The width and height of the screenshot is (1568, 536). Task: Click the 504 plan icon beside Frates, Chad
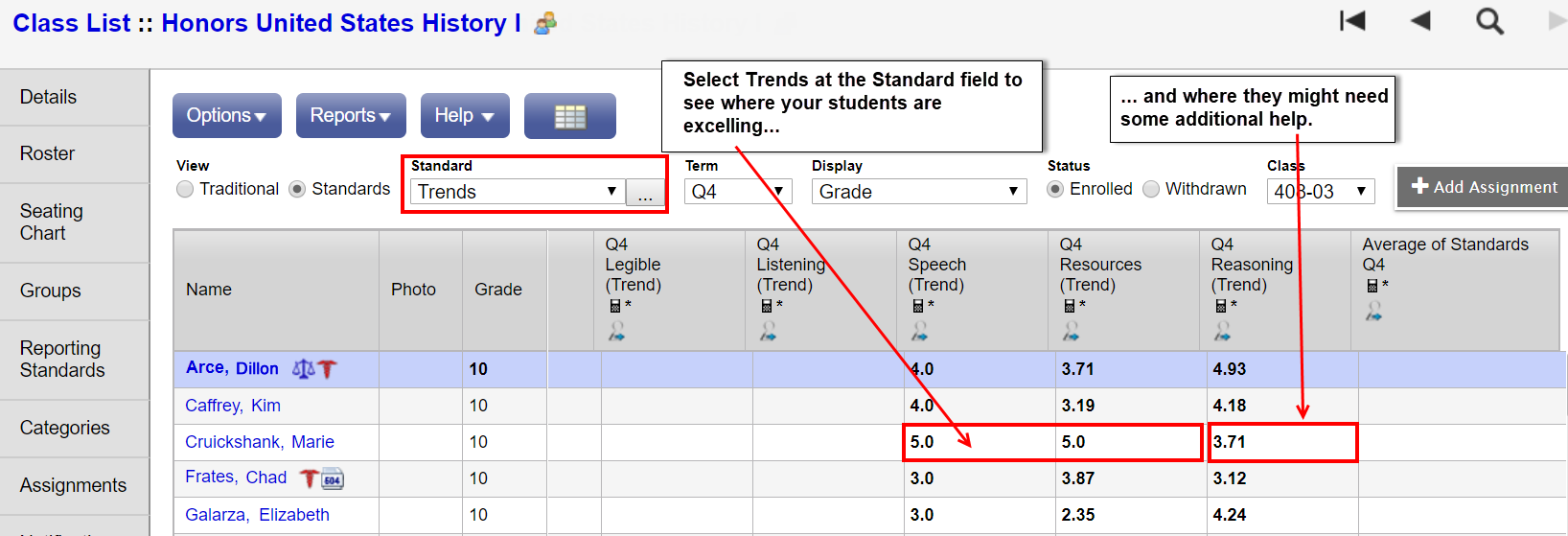pyautogui.click(x=333, y=479)
